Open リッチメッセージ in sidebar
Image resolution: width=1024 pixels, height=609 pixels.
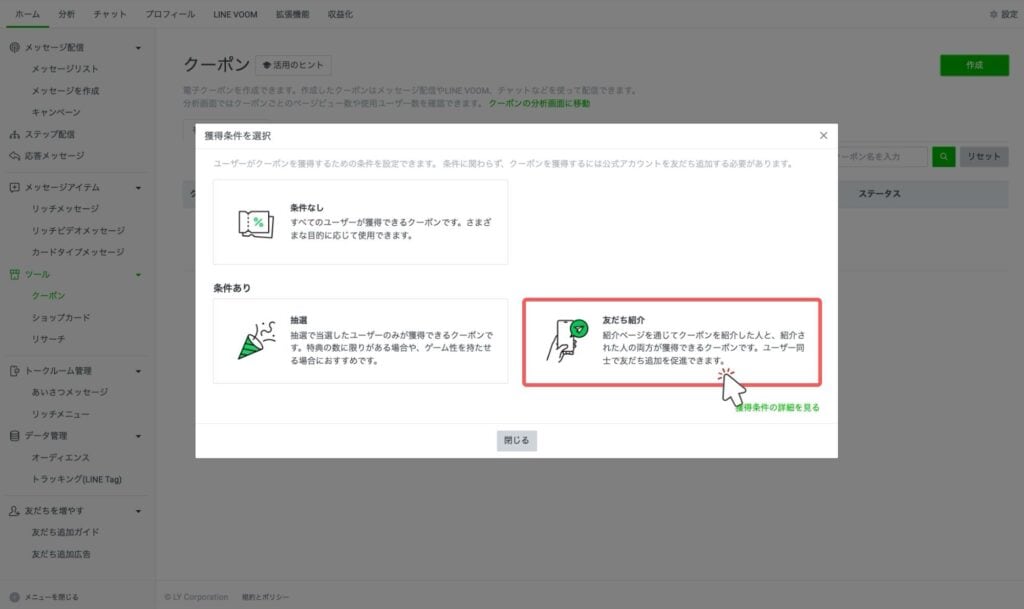(x=65, y=209)
